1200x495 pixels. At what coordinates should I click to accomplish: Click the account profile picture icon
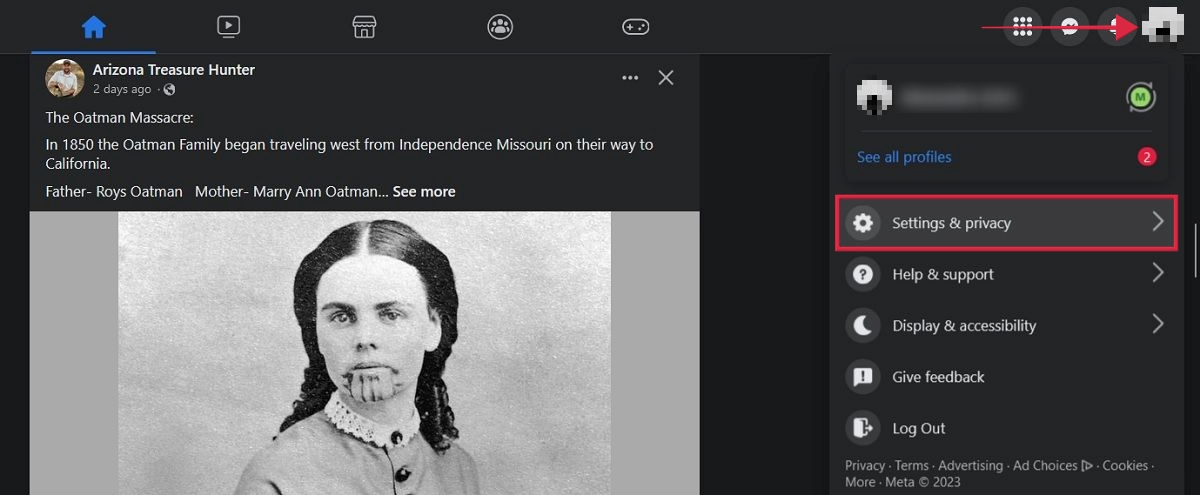[x=1163, y=26]
